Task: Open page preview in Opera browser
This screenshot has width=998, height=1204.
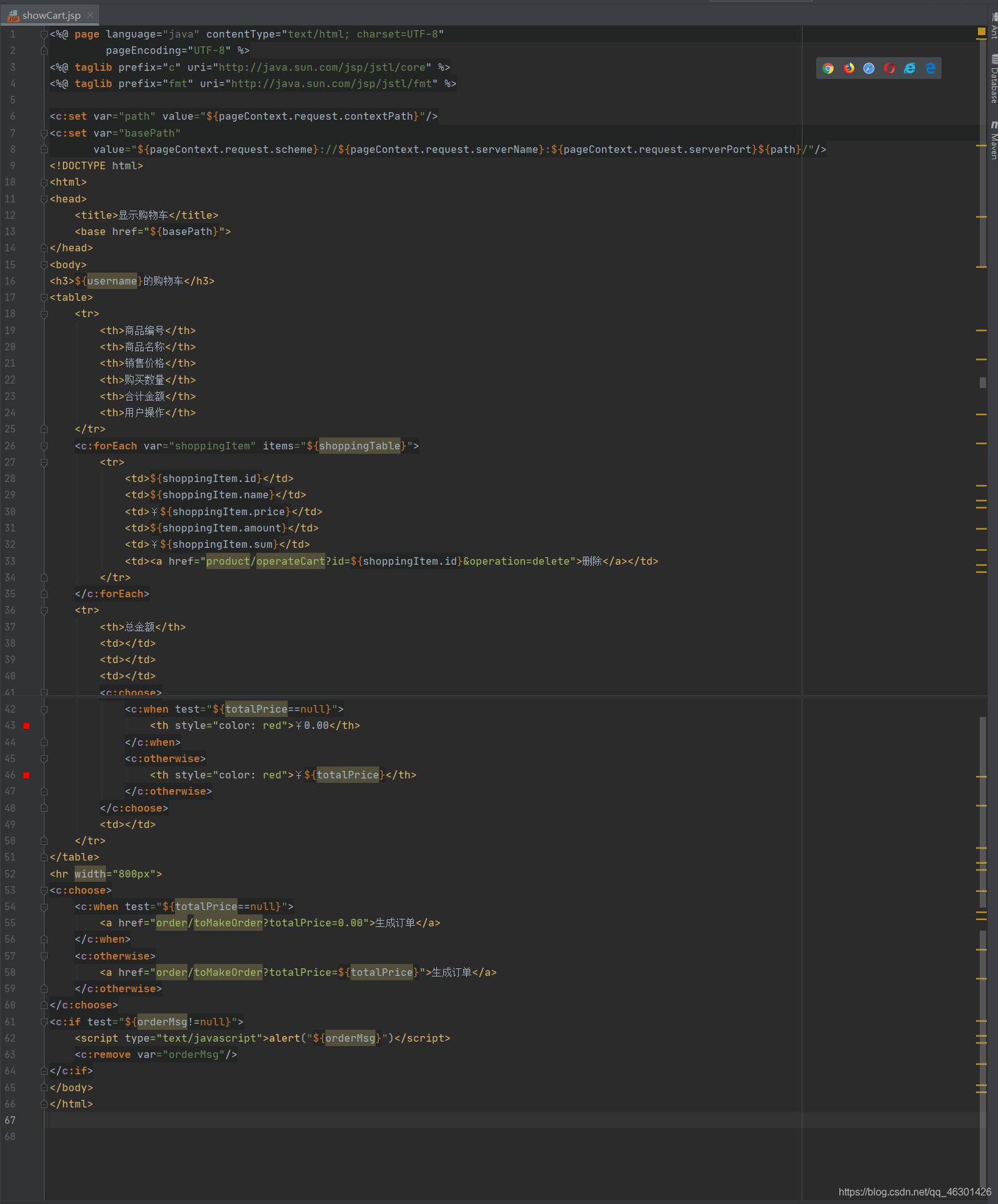Action: [x=890, y=68]
